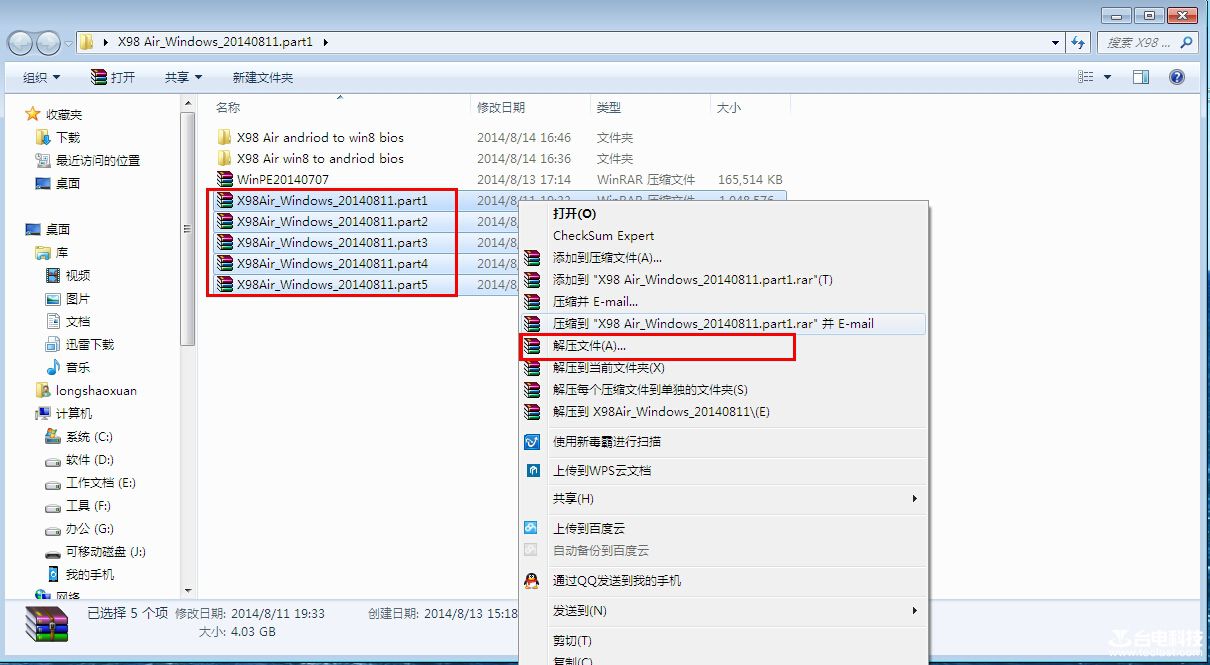
Task: Click 新建文件夹 button
Action: [262, 77]
